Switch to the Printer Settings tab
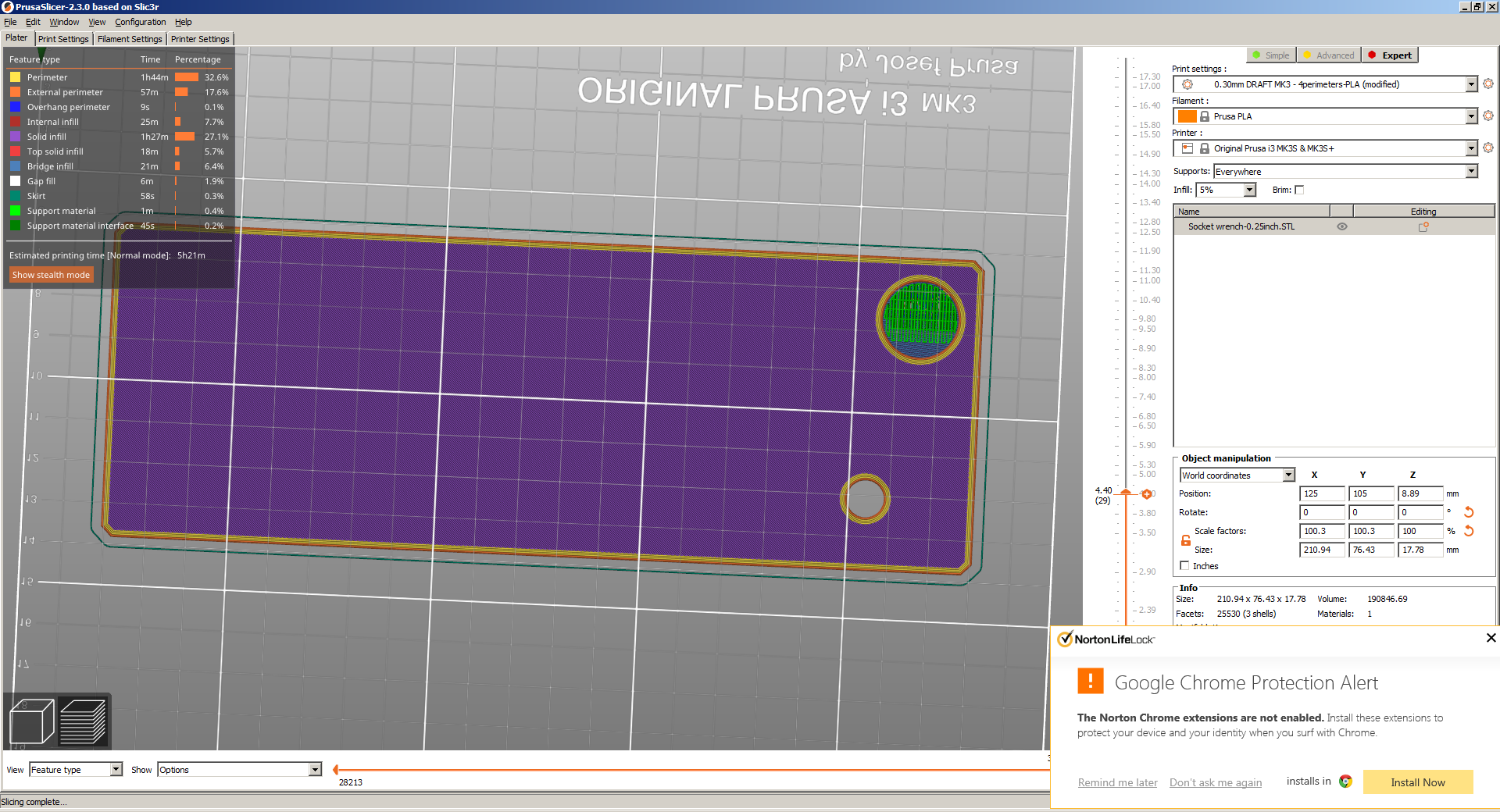Screen dimensions: 1500x812 coord(200,39)
